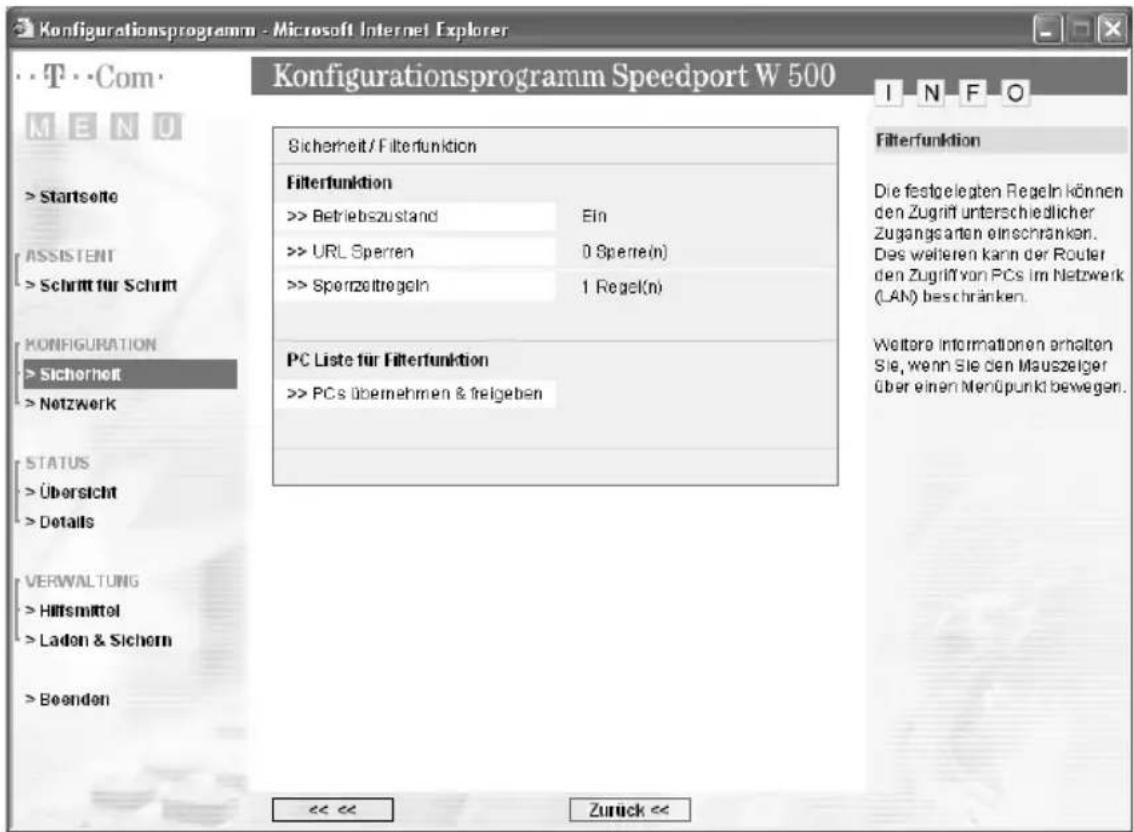Open the Betriebszustand setting
The image size is (1134, 832).
coord(415,216)
